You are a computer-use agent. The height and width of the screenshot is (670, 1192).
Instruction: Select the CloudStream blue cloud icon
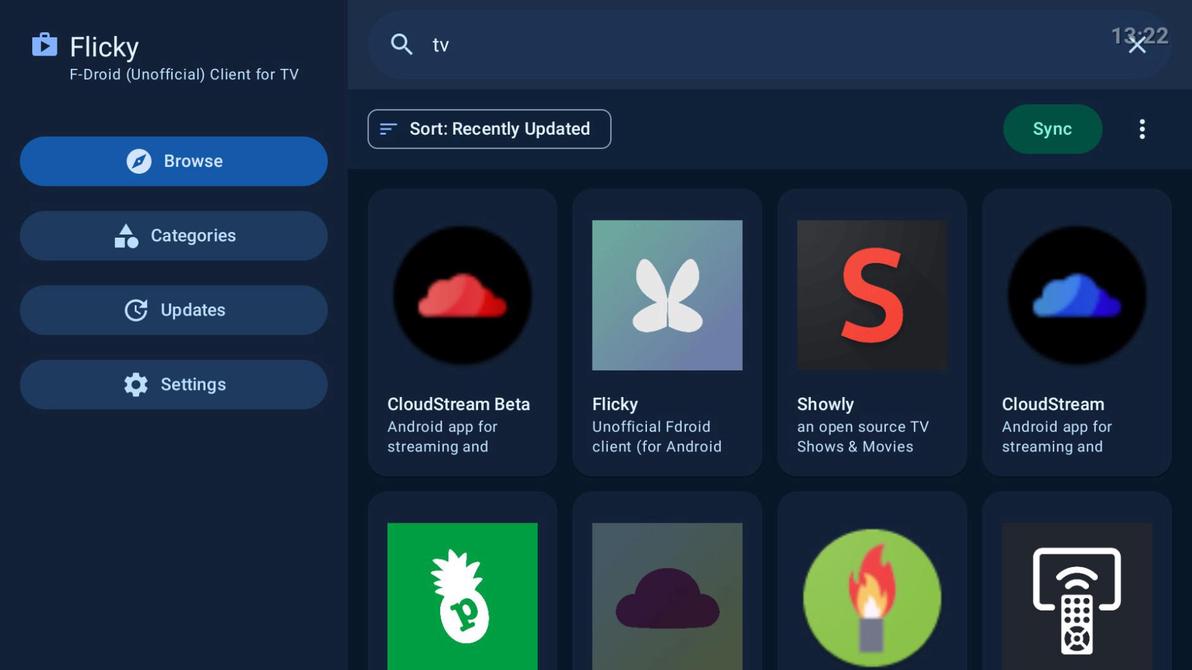click(x=1076, y=295)
